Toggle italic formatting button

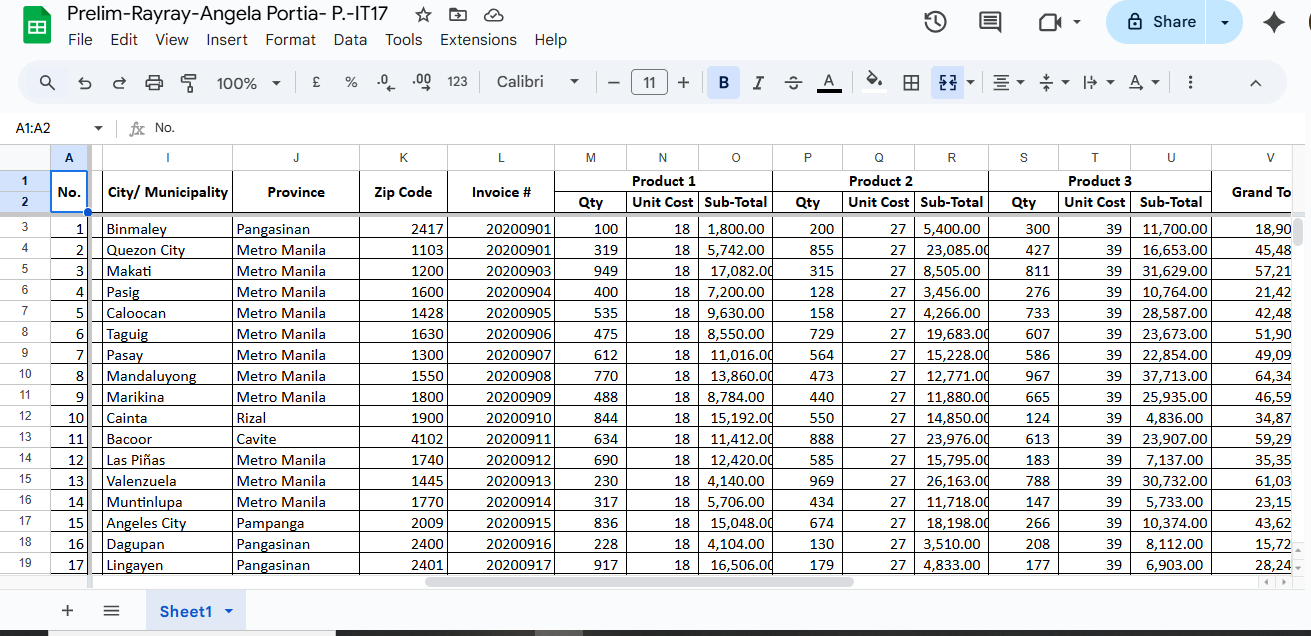pyautogui.click(x=758, y=83)
